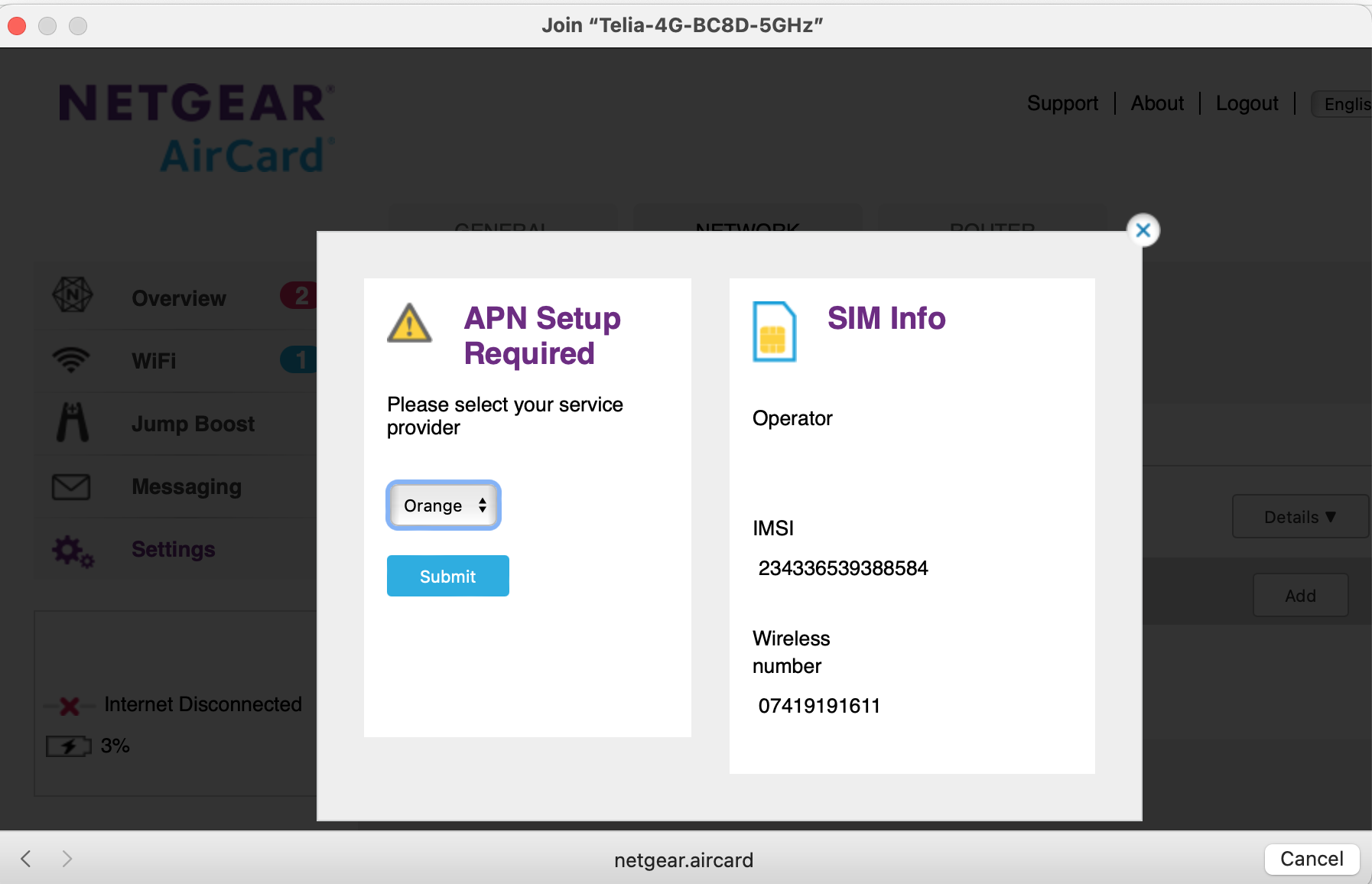Open the service provider dropdown showing Orange
This screenshot has height=884, width=1372.
443,505
